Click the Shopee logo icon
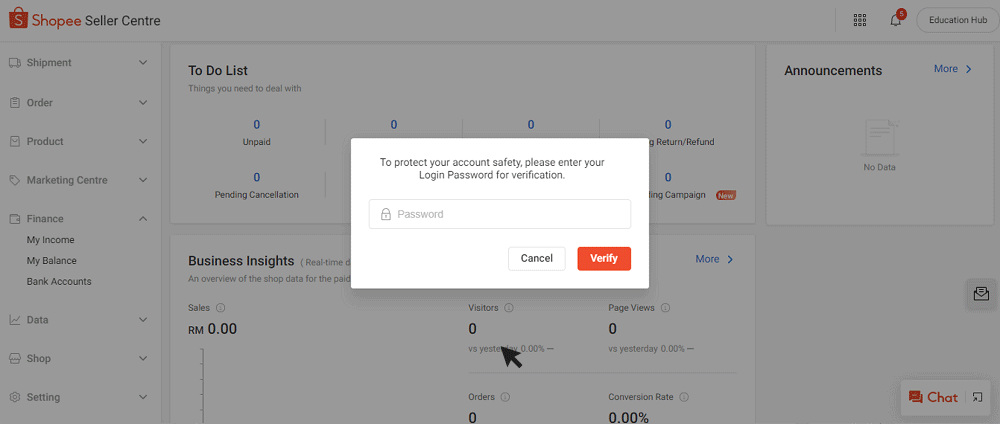1000x424 pixels. [x=17, y=20]
